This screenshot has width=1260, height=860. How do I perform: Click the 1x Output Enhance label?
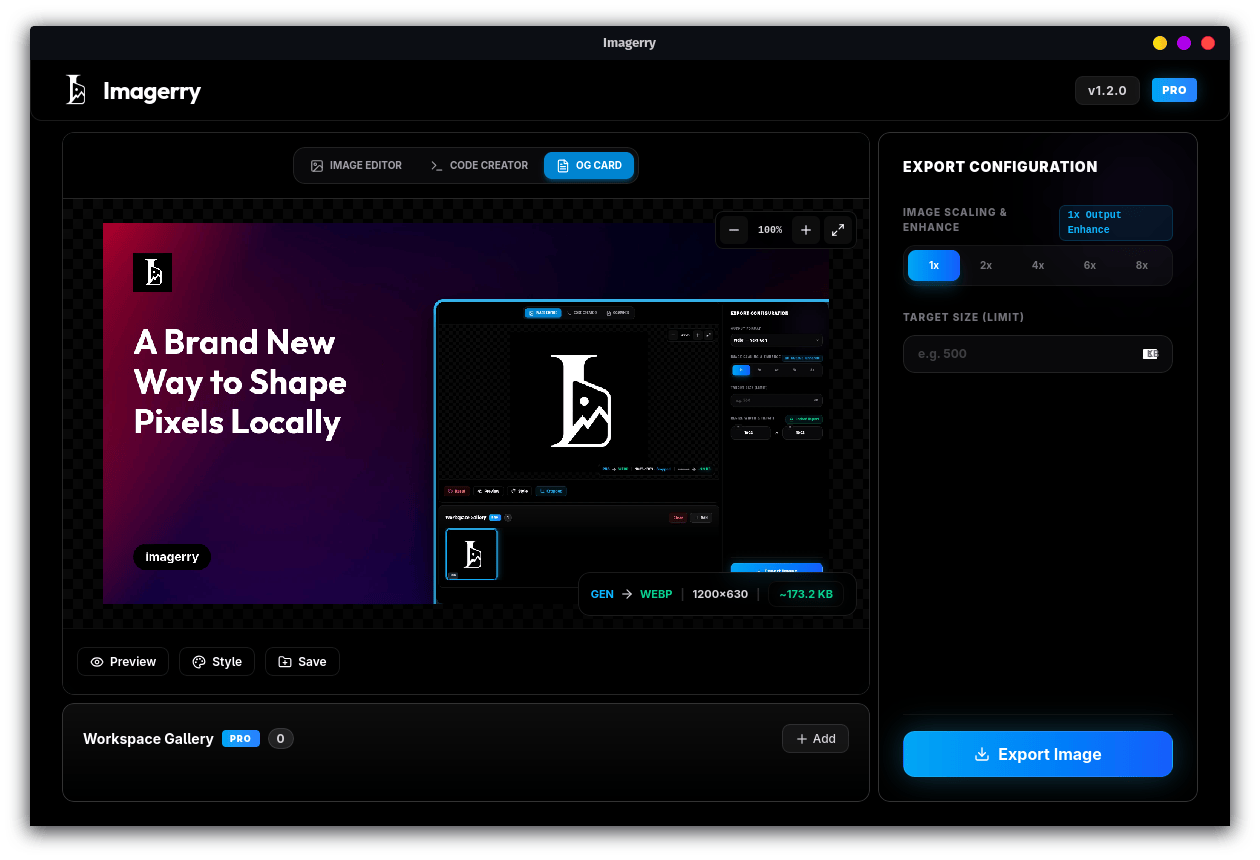click(x=1116, y=223)
